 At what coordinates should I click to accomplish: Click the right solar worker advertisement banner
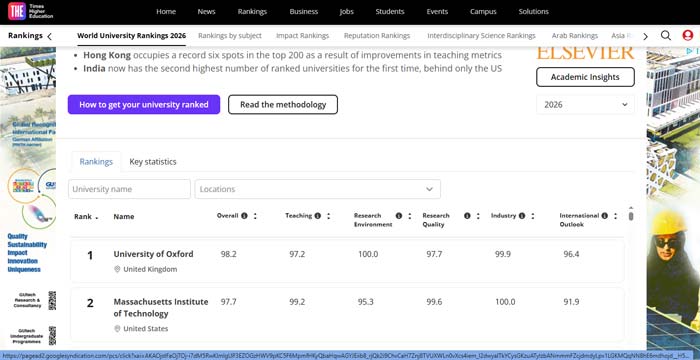[673, 199]
